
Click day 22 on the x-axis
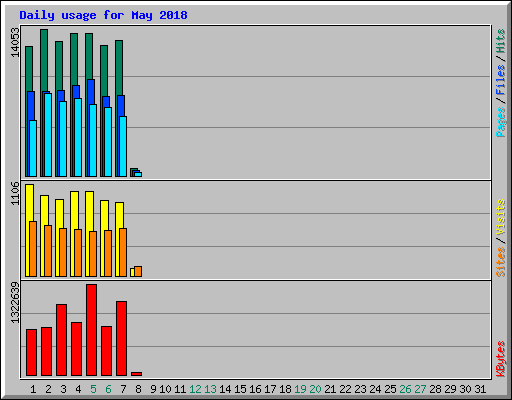click(x=345, y=389)
